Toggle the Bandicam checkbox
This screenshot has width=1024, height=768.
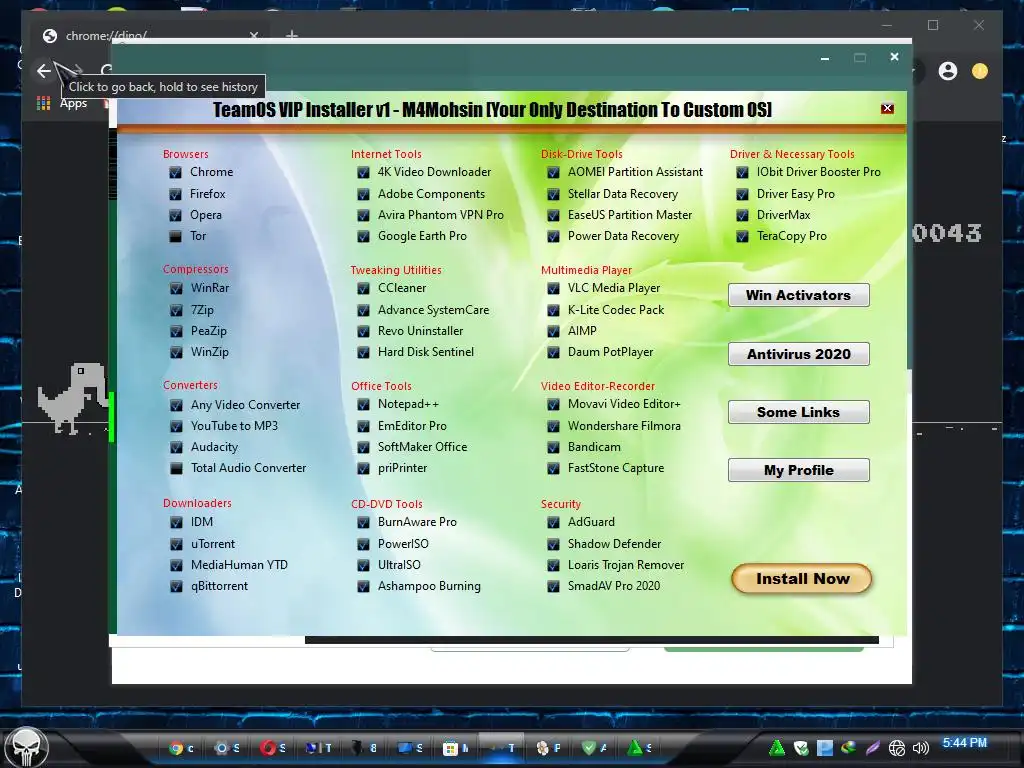tap(553, 447)
